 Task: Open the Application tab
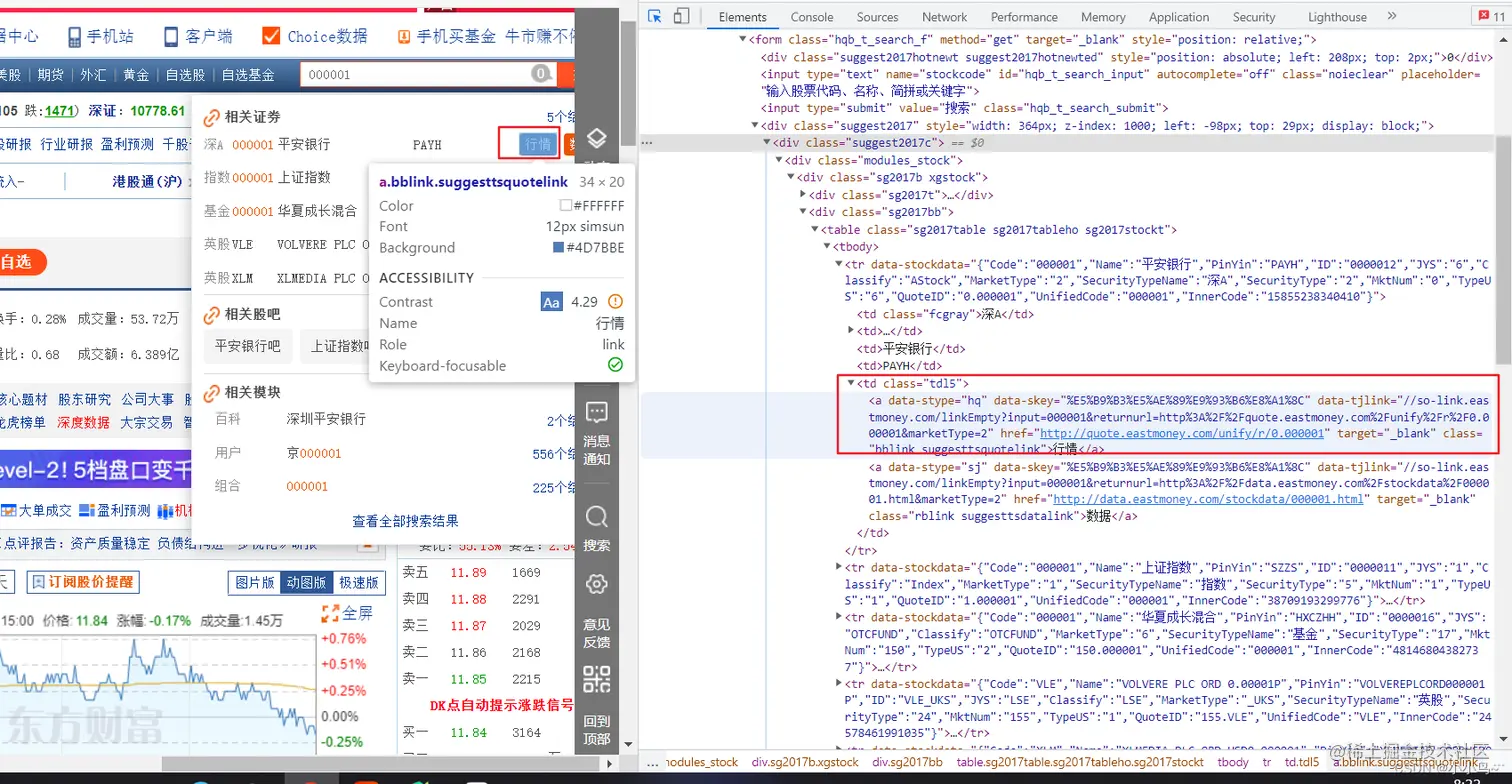(x=1179, y=17)
